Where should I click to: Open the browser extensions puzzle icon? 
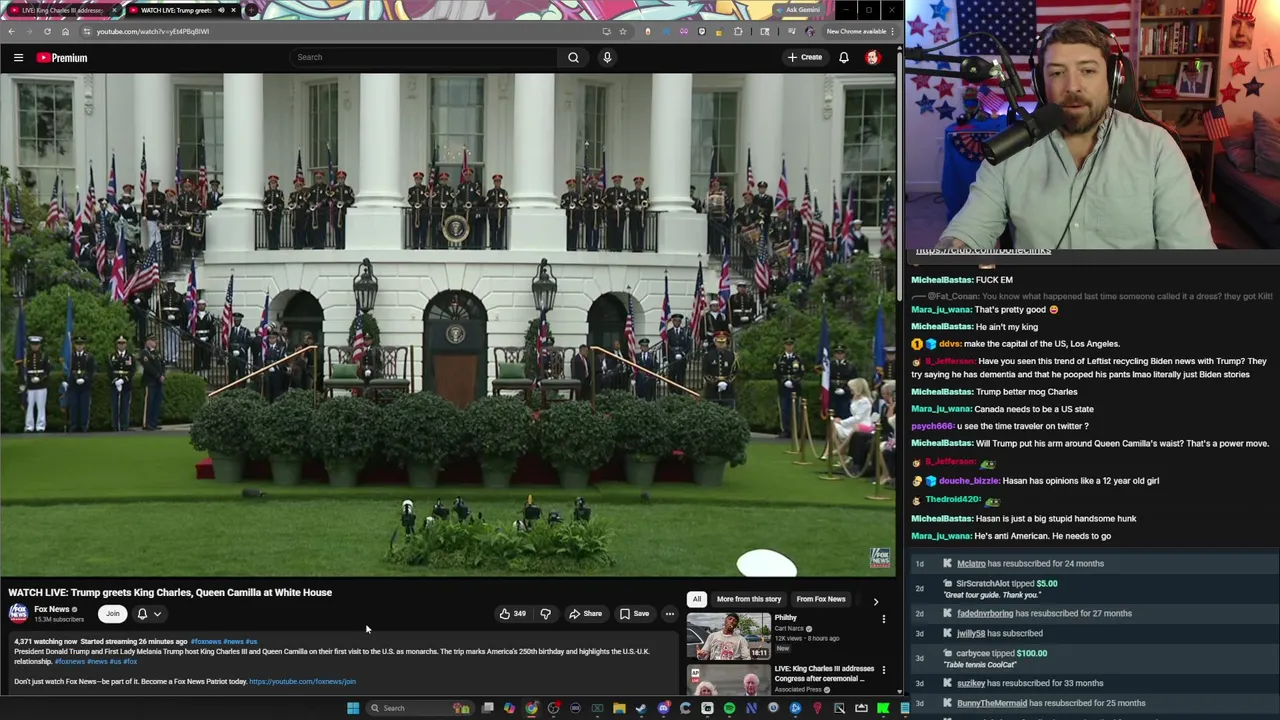pyautogui.click(x=738, y=31)
